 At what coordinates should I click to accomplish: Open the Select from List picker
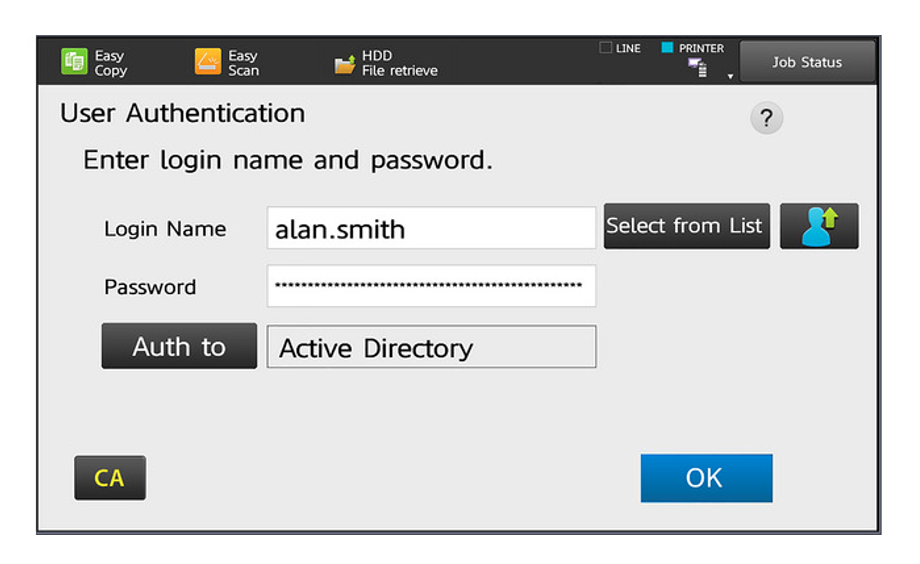point(686,226)
